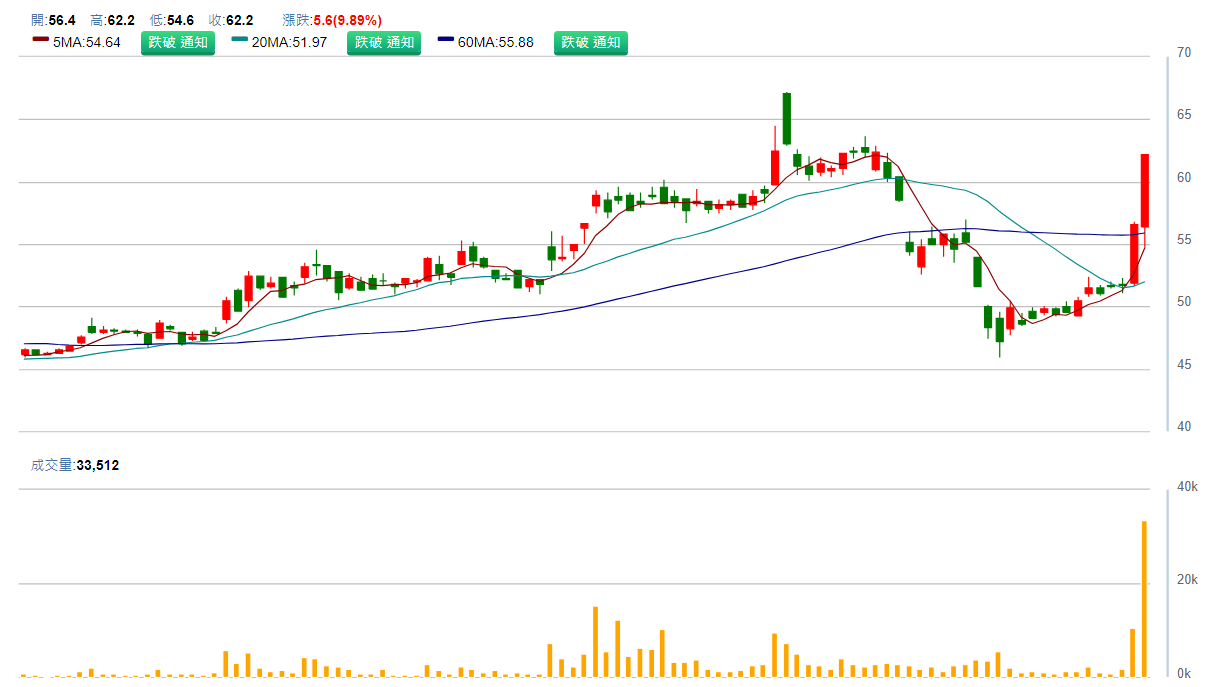Screen dimensions: 1221x687
Task: Click the 低 54.6 low price text
Action: [x=171, y=20]
